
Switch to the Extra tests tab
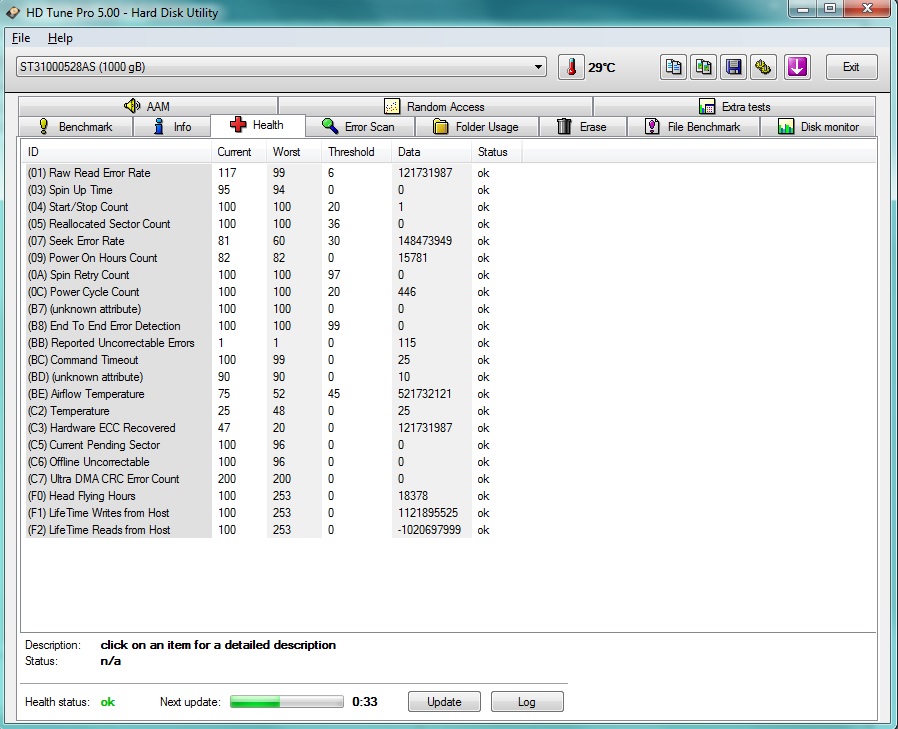click(735, 107)
